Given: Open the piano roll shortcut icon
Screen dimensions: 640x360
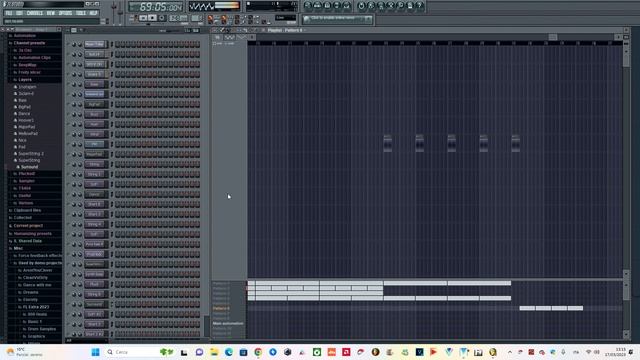Looking at the screenshot, I should (x=327, y=6).
